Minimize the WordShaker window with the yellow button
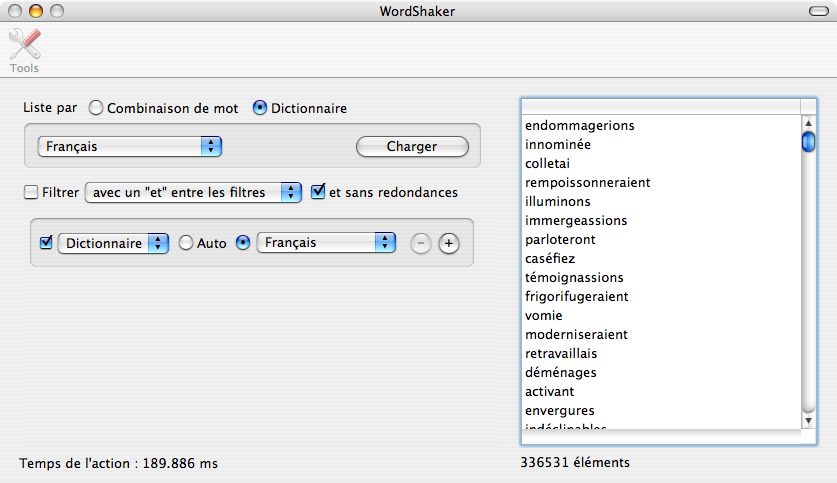The image size is (837, 483). [36, 11]
